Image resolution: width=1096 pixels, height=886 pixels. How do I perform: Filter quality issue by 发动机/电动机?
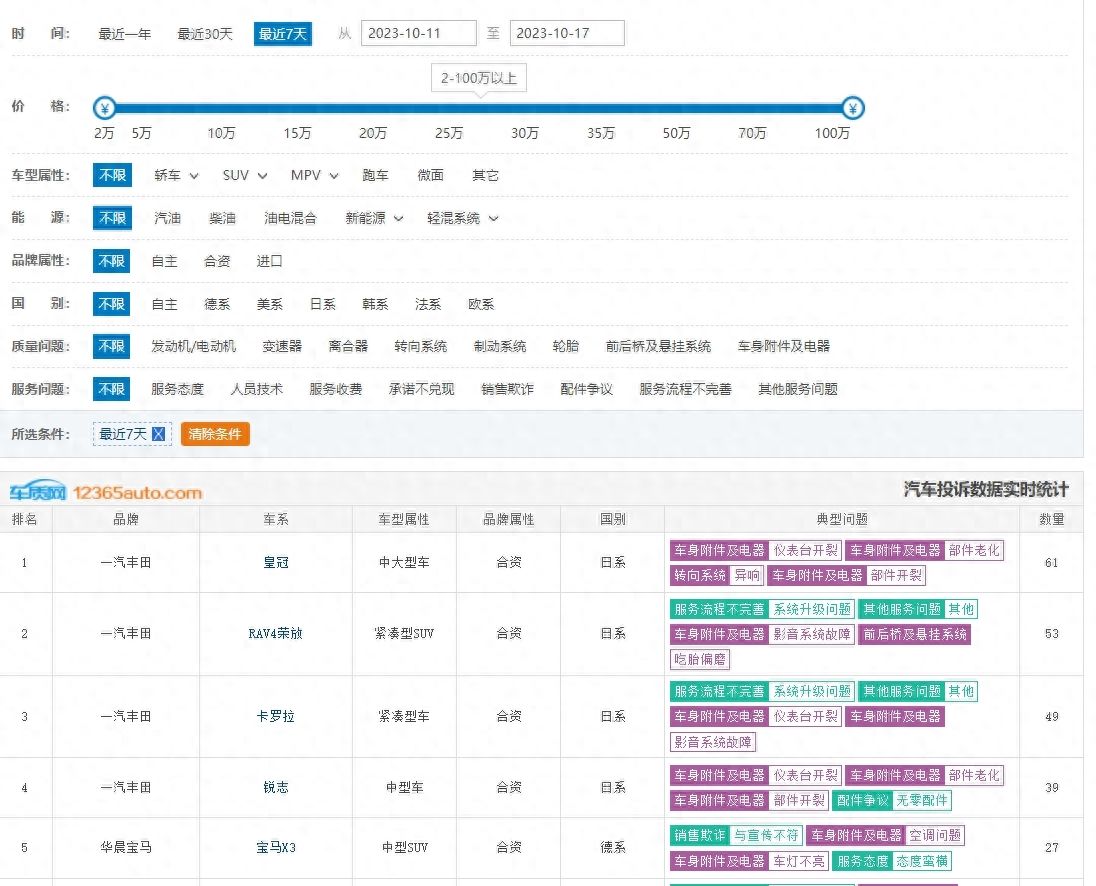pyautogui.click(x=194, y=346)
